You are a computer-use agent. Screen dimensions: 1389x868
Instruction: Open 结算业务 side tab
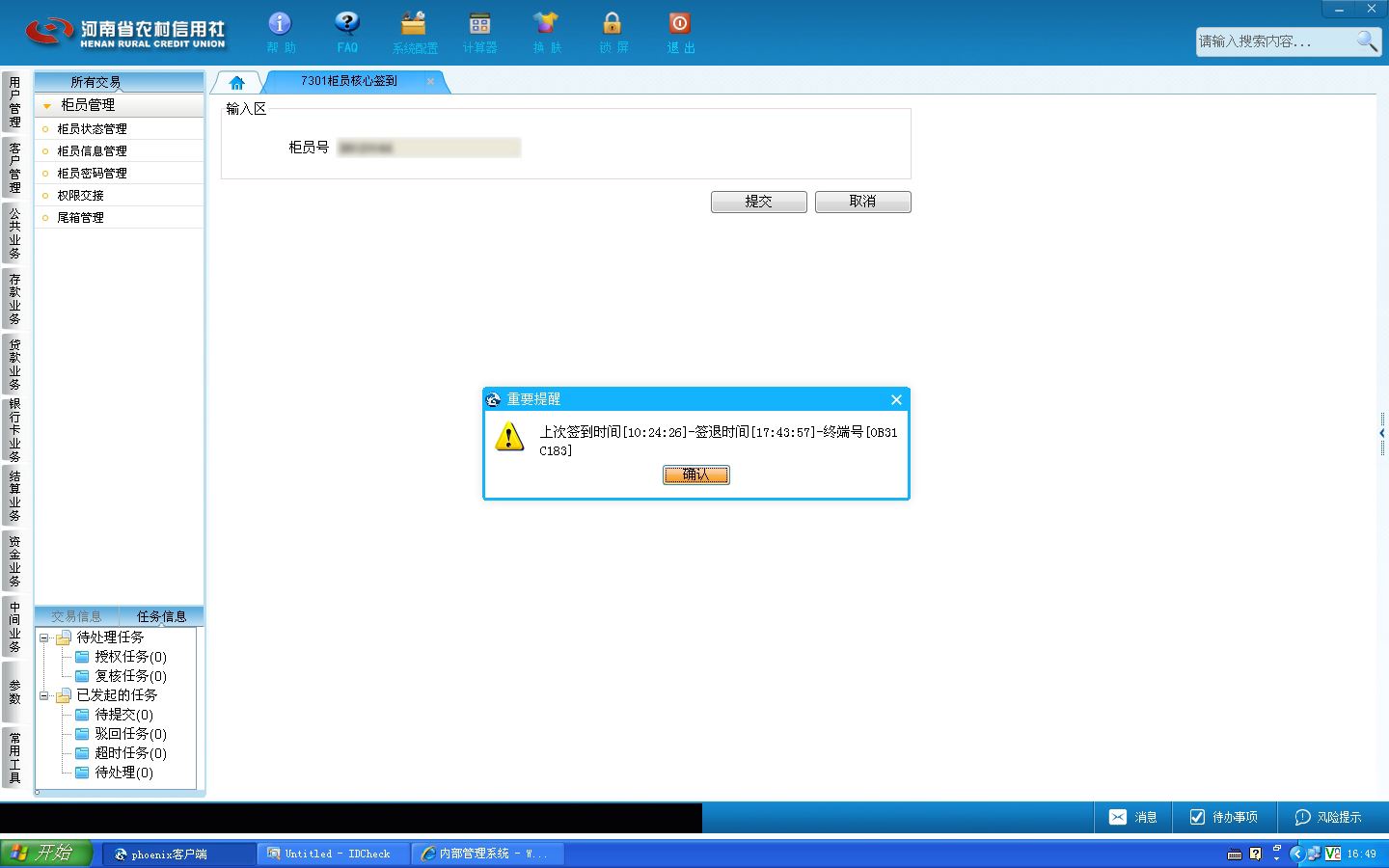click(x=14, y=496)
